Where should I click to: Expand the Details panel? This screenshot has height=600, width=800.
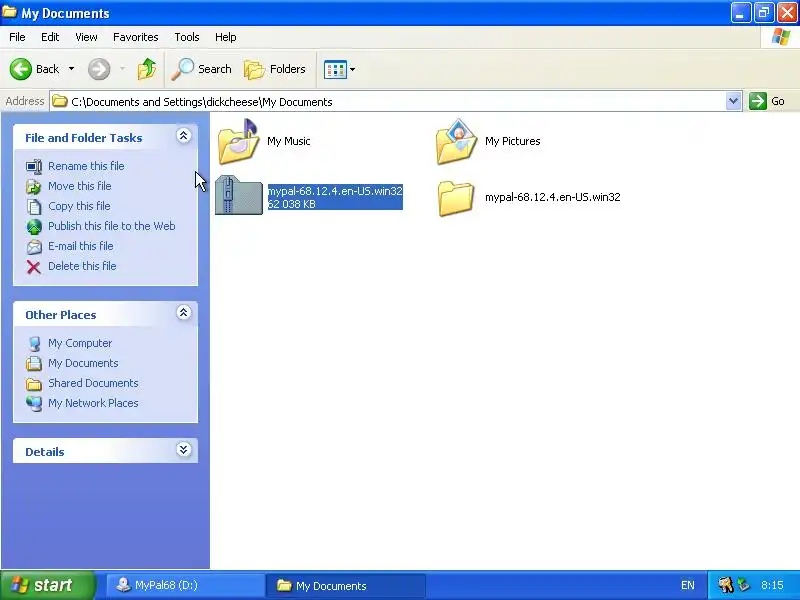184,449
